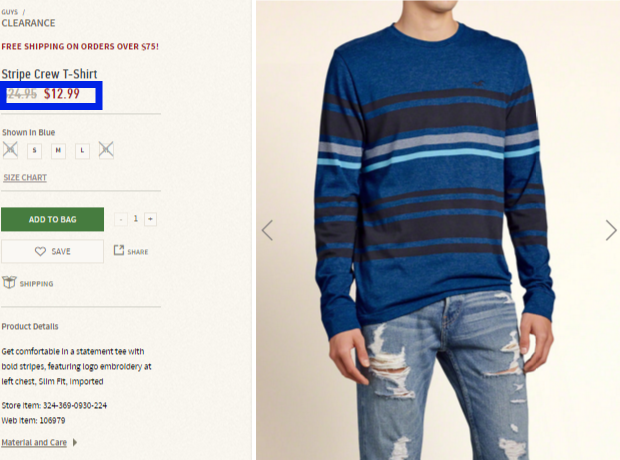Click the shipping box icon
Screen dimensions: 620x460
[x=9, y=282]
